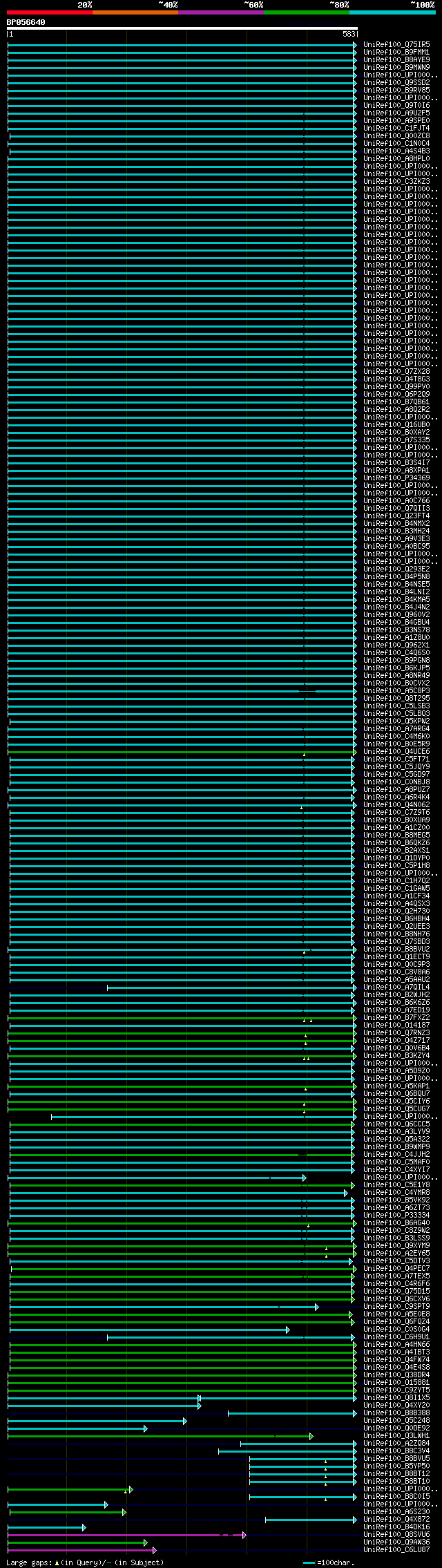
Task: Select hit UniRef100_O14187
Action: 396,1025
